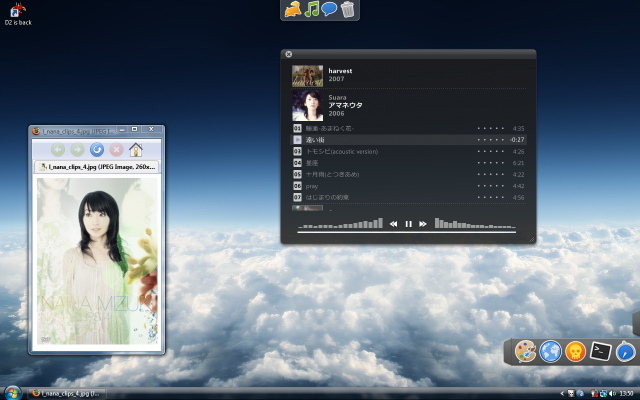
Task: Go to the home page in Firefox
Action: pyautogui.click(x=136, y=150)
